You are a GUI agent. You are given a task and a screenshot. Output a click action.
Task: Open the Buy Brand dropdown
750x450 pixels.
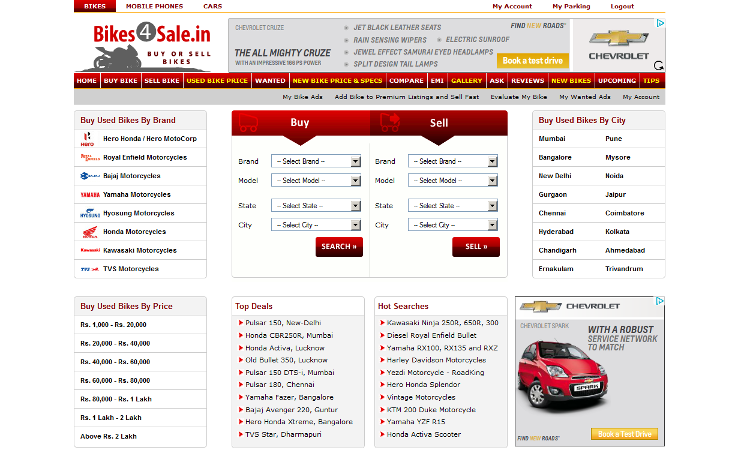[x=316, y=161]
